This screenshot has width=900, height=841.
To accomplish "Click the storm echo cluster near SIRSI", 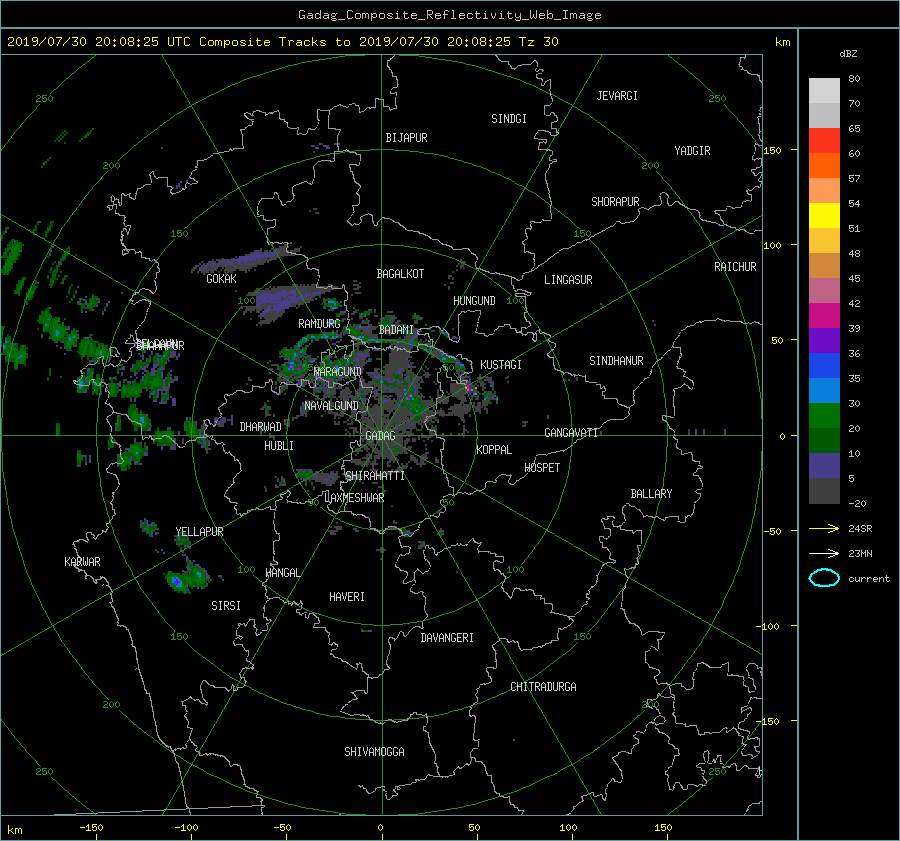I will pyautogui.click(x=187, y=575).
